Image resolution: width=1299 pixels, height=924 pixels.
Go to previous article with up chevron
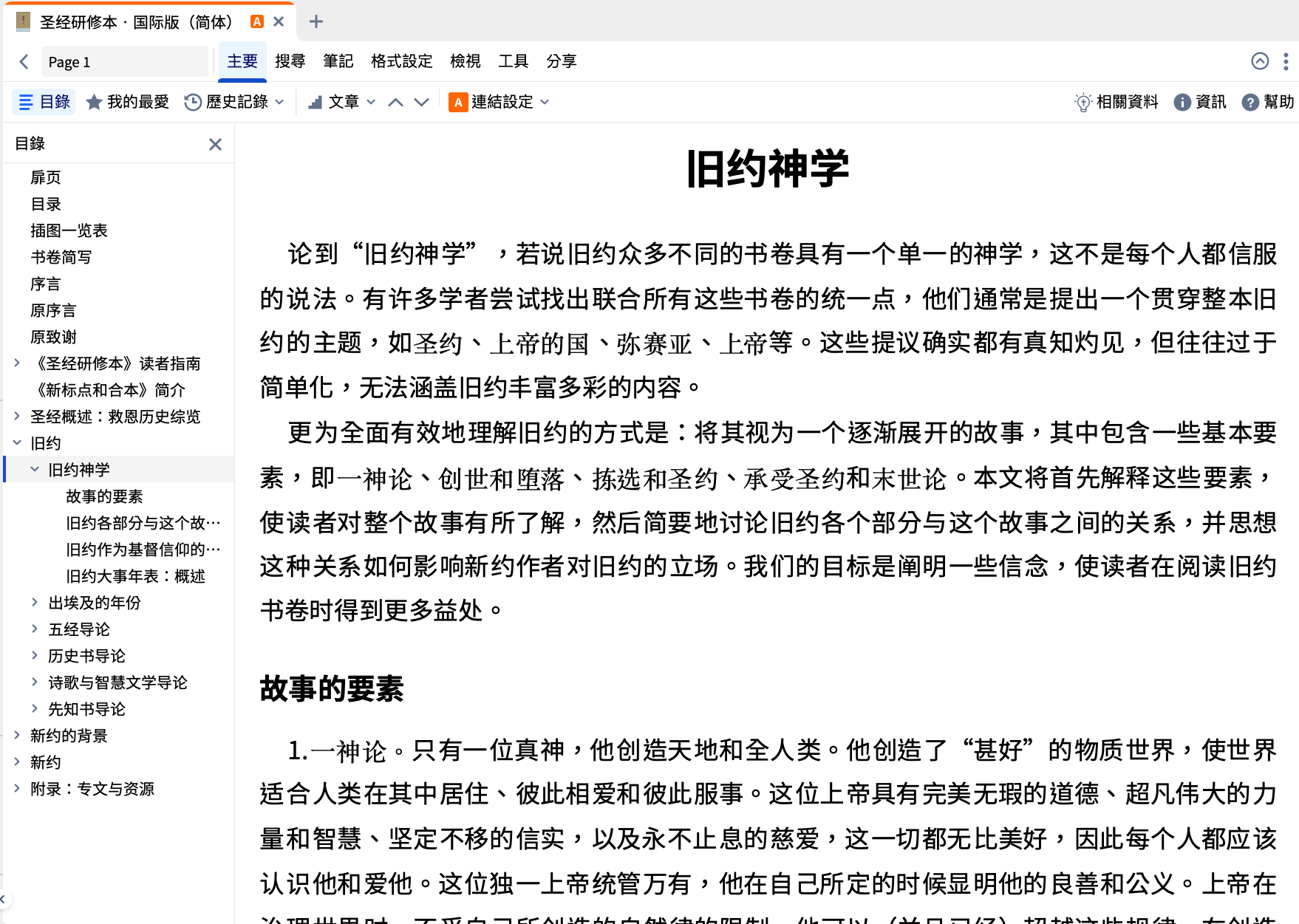click(396, 102)
